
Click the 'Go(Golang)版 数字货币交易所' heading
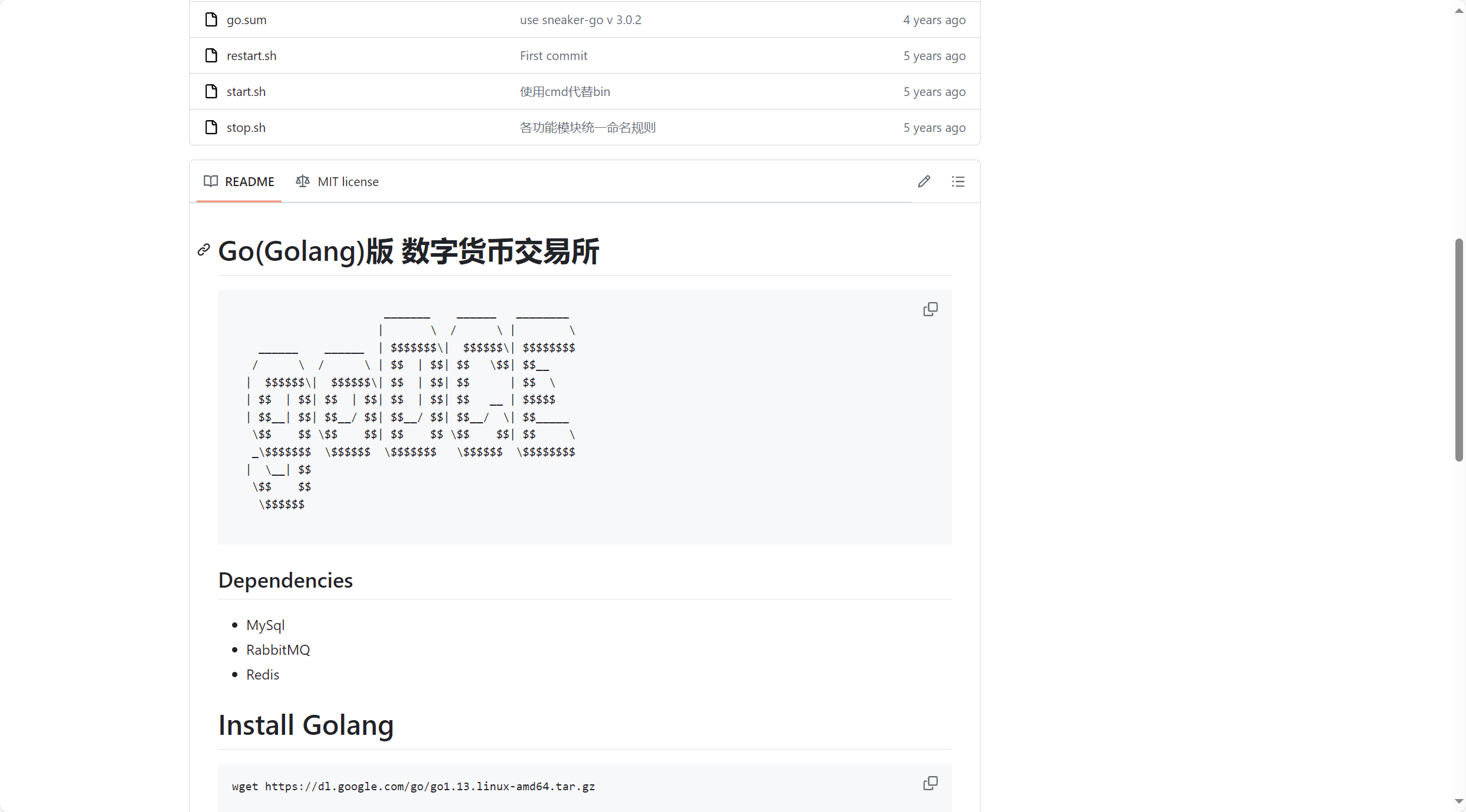(409, 251)
